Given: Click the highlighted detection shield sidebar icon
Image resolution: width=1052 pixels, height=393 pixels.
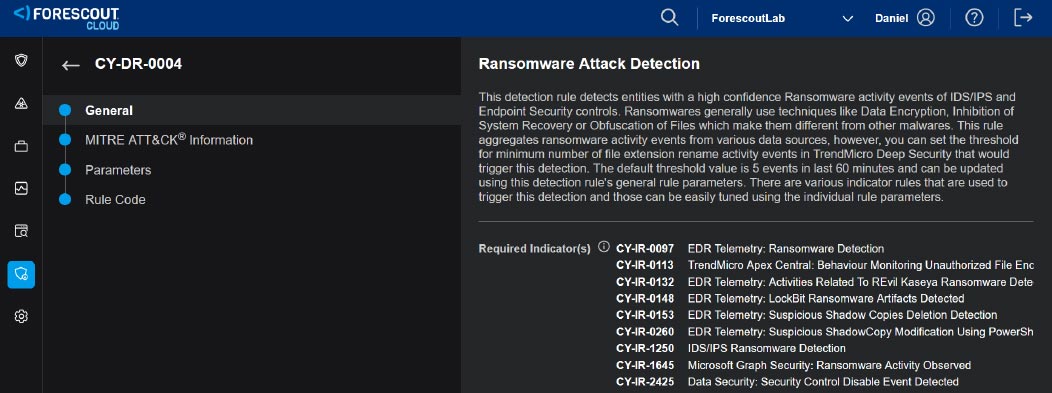Looking at the screenshot, I should pos(21,274).
